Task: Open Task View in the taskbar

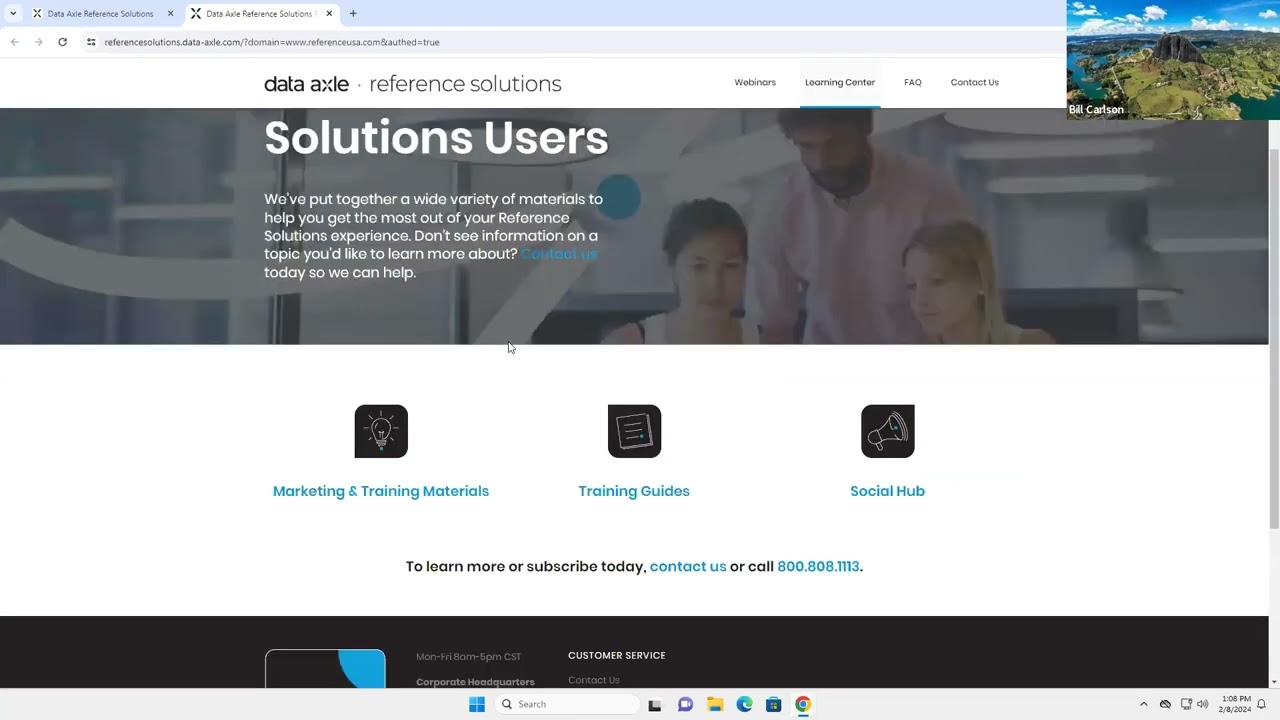Action: tap(655, 704)
